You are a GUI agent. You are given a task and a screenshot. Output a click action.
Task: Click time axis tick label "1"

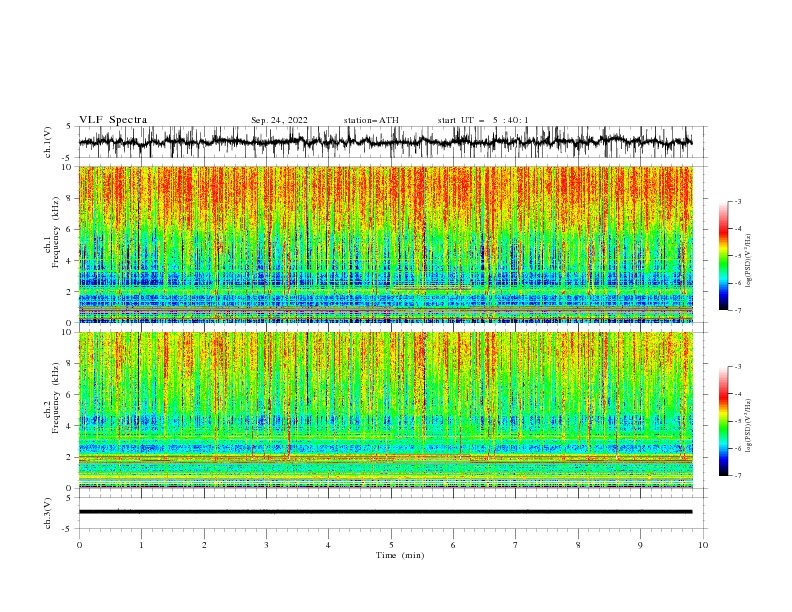[141, 545]
